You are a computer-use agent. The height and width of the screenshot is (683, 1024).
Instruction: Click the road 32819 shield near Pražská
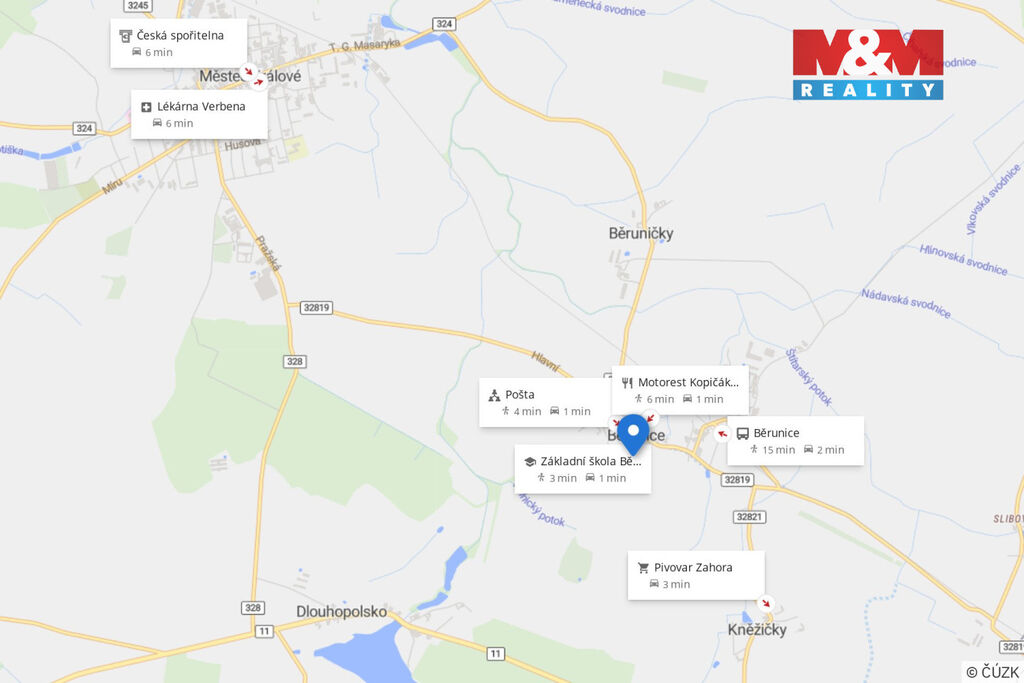tap(317, 308)
